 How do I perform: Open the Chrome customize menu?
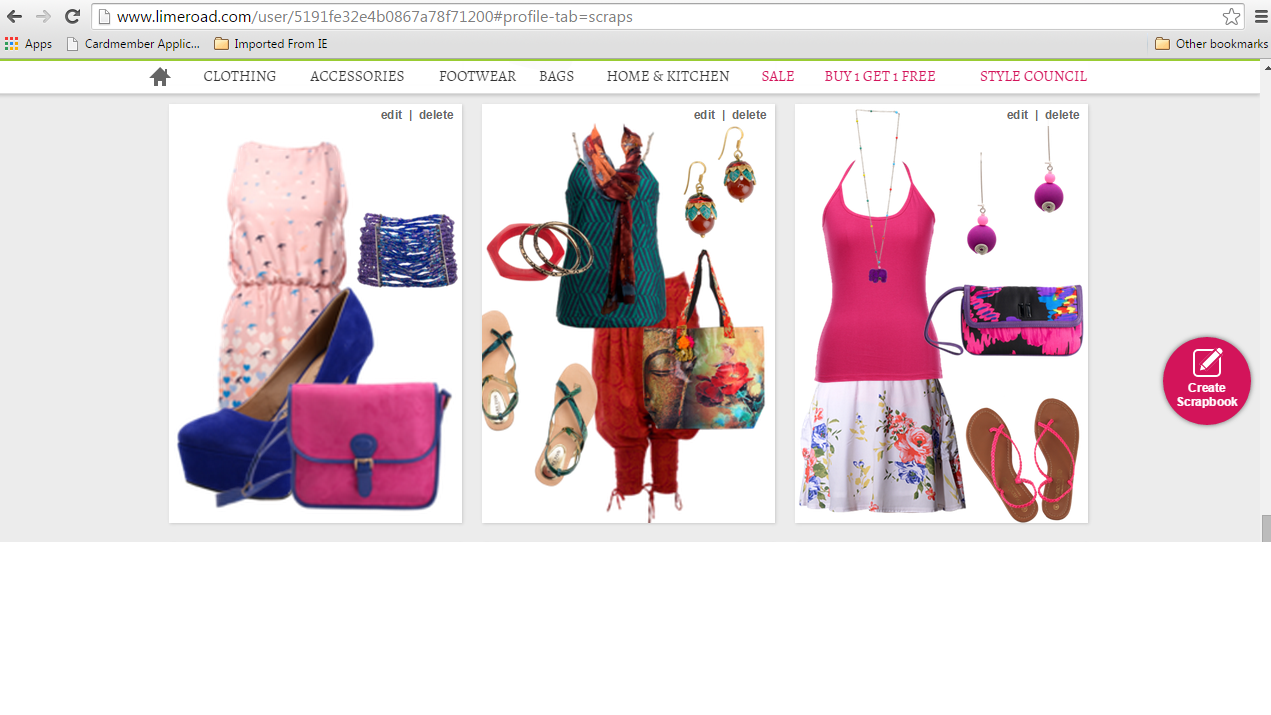tap(1259, 16)
